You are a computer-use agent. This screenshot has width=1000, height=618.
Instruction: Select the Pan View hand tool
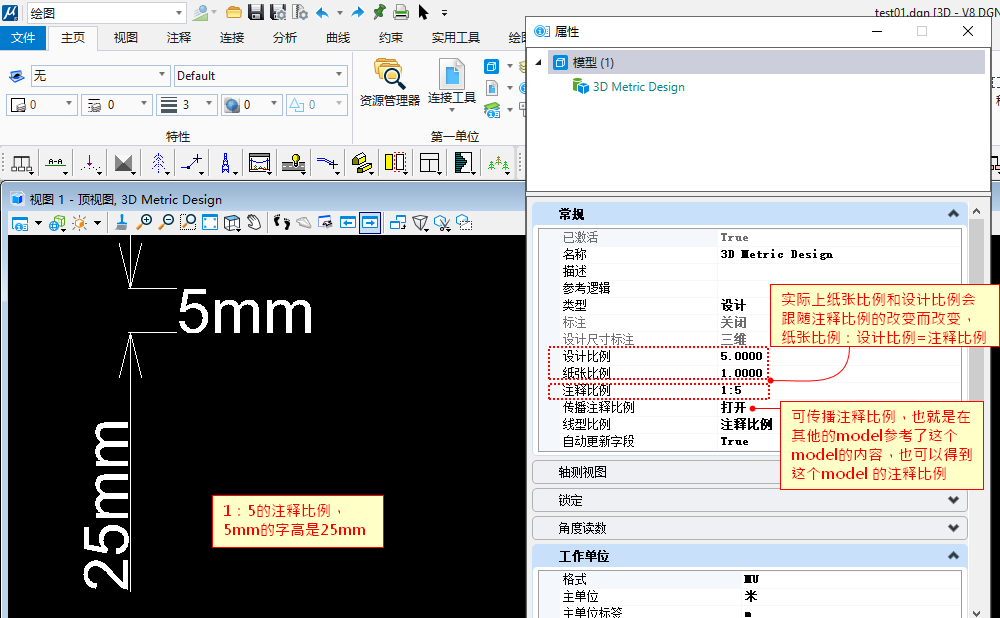point(254,223)
